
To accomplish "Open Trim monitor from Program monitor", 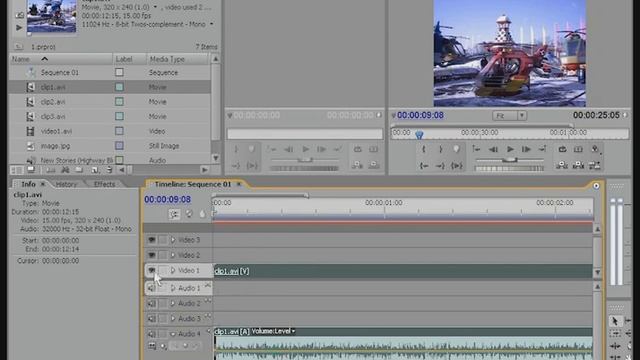I will coord(595,165).
